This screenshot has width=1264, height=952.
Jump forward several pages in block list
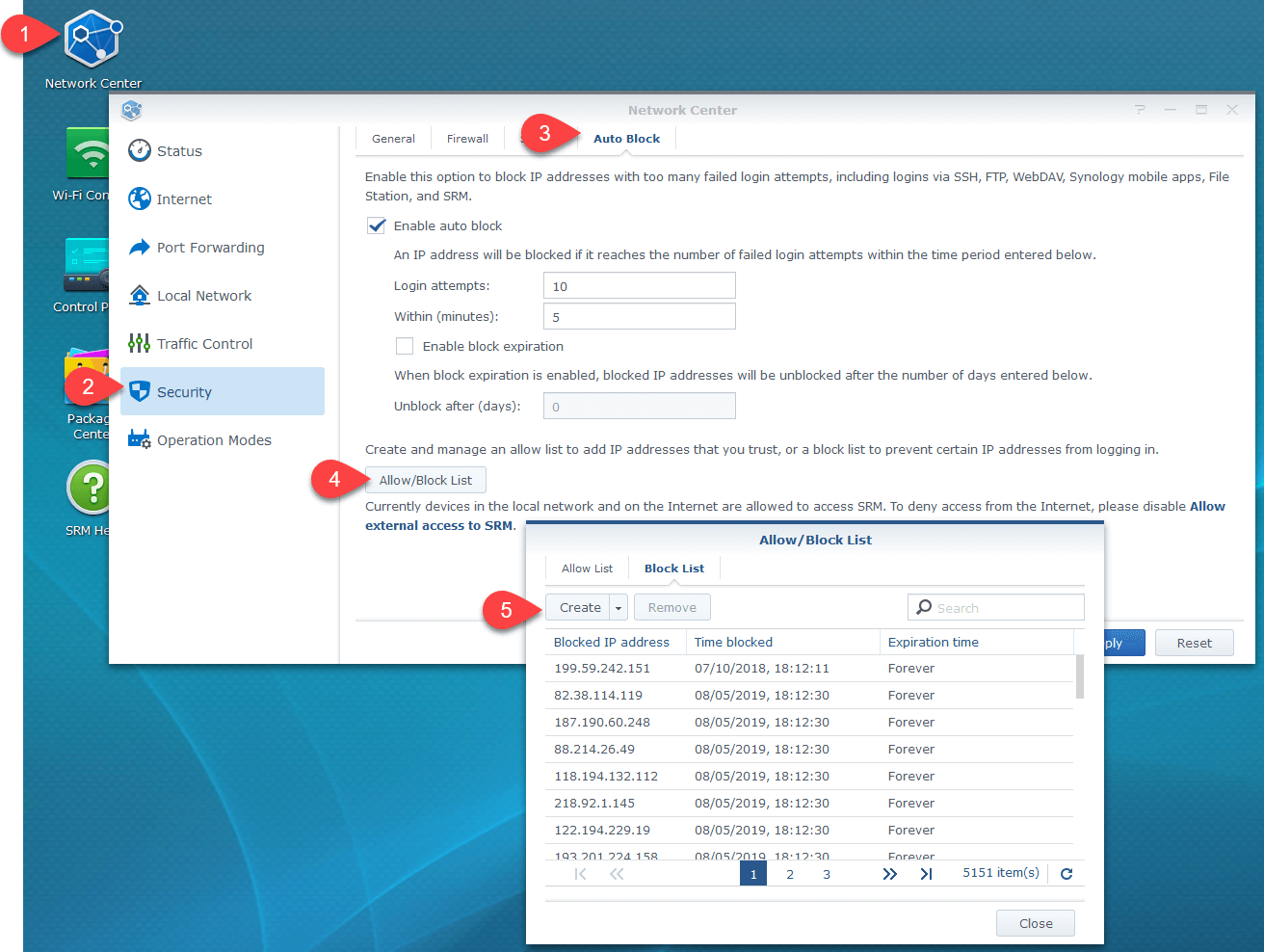[x=889, y=874]
